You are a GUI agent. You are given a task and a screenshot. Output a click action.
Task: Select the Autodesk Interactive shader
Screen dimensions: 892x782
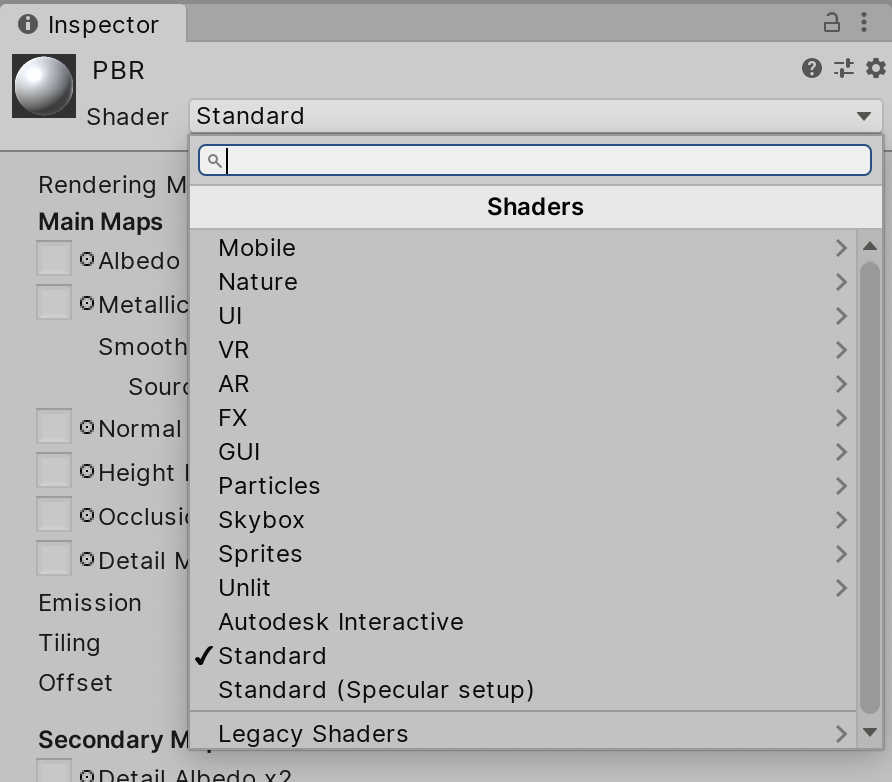pyautogui.click(x=340, y=621)
